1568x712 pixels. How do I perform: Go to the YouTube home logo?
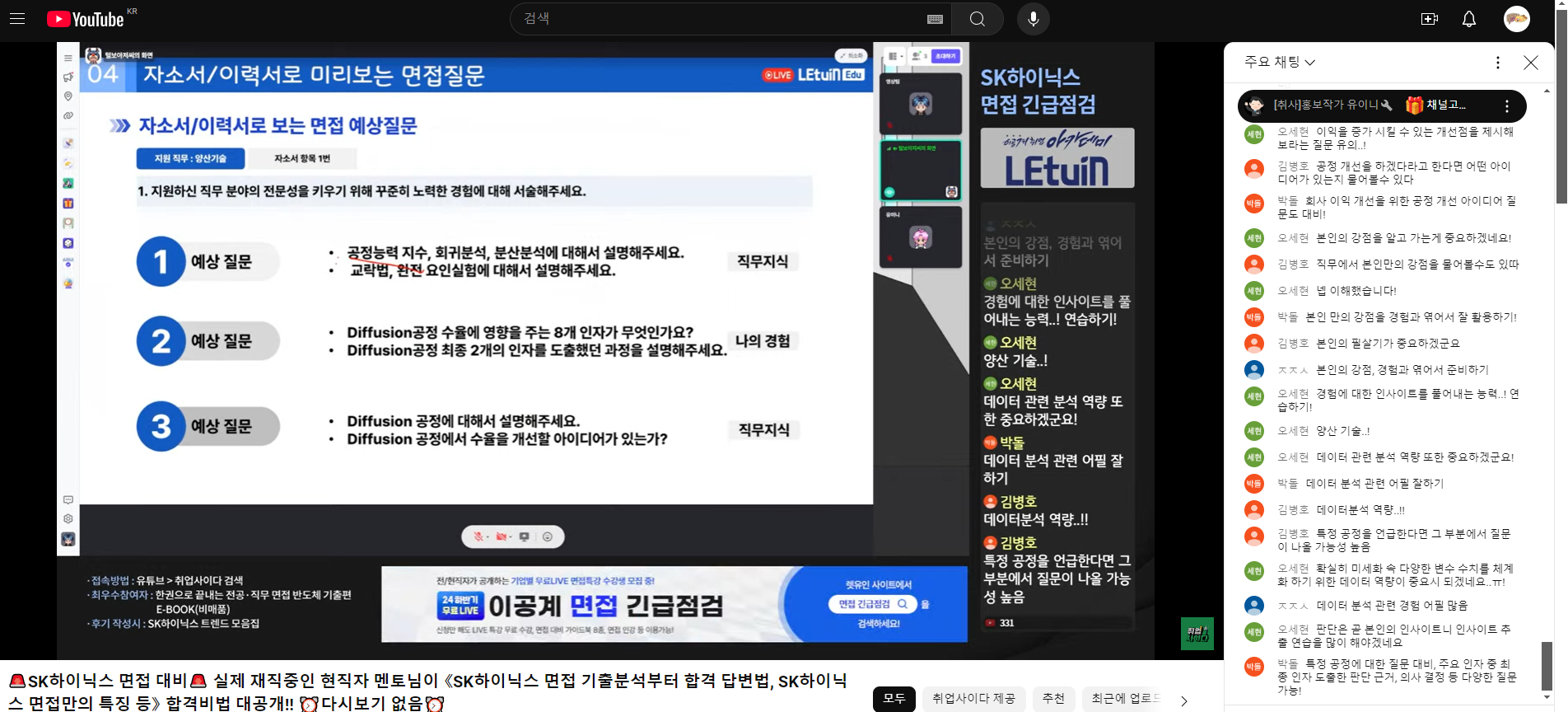(x=86, y=19)
